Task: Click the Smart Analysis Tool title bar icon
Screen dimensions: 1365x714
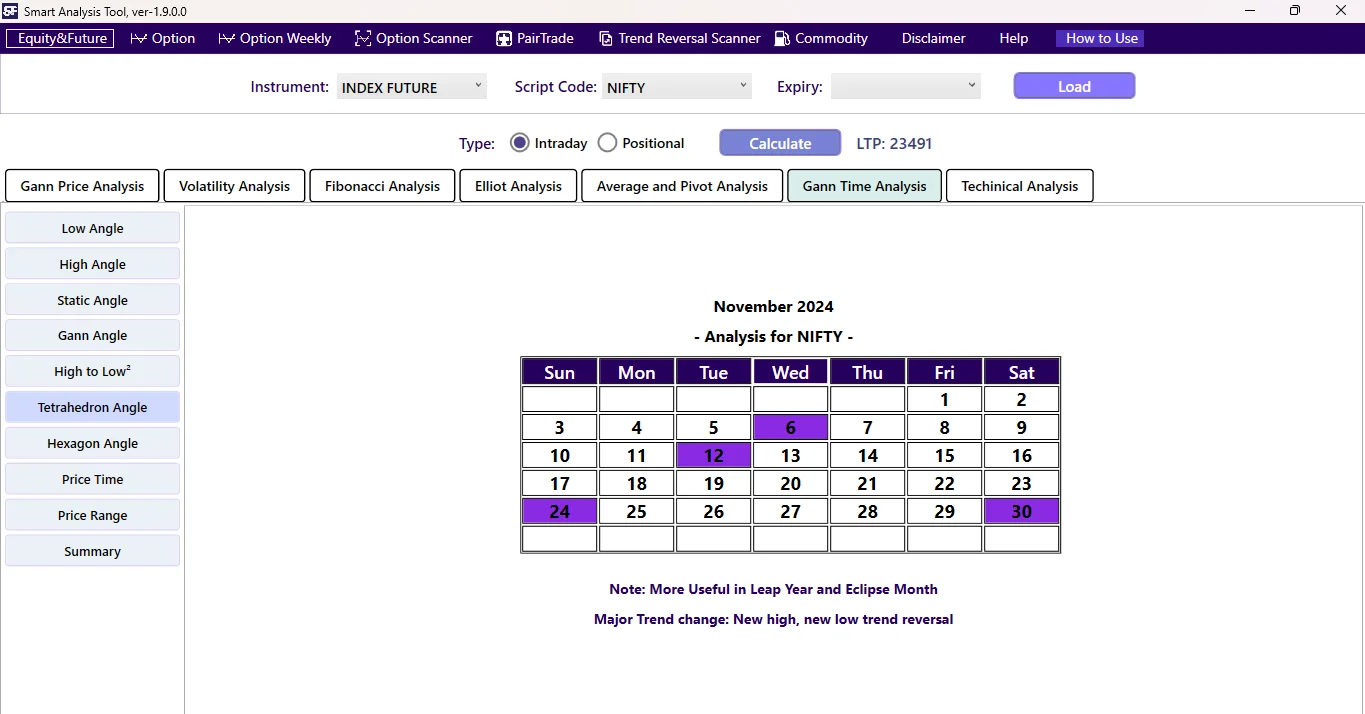Action: [x=9, y=11]
